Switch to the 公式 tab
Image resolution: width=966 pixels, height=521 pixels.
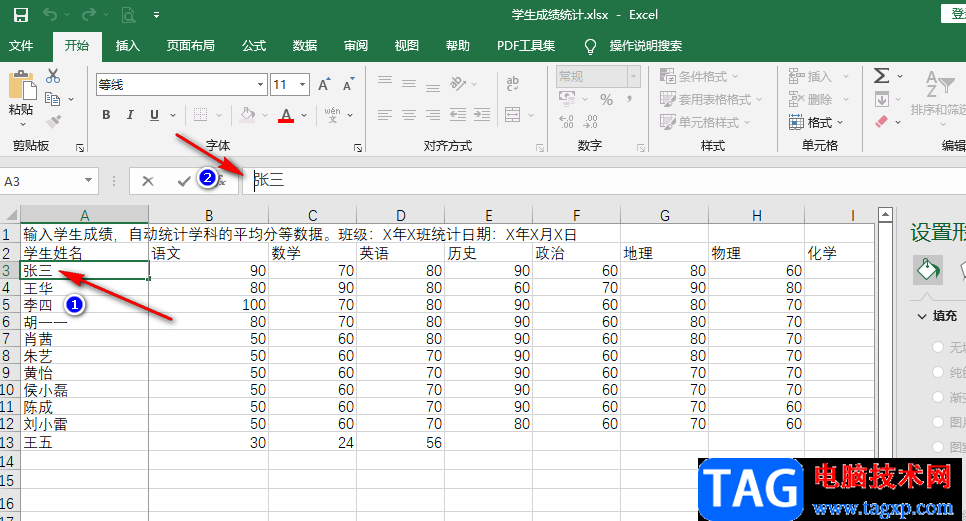pos(254,46)
